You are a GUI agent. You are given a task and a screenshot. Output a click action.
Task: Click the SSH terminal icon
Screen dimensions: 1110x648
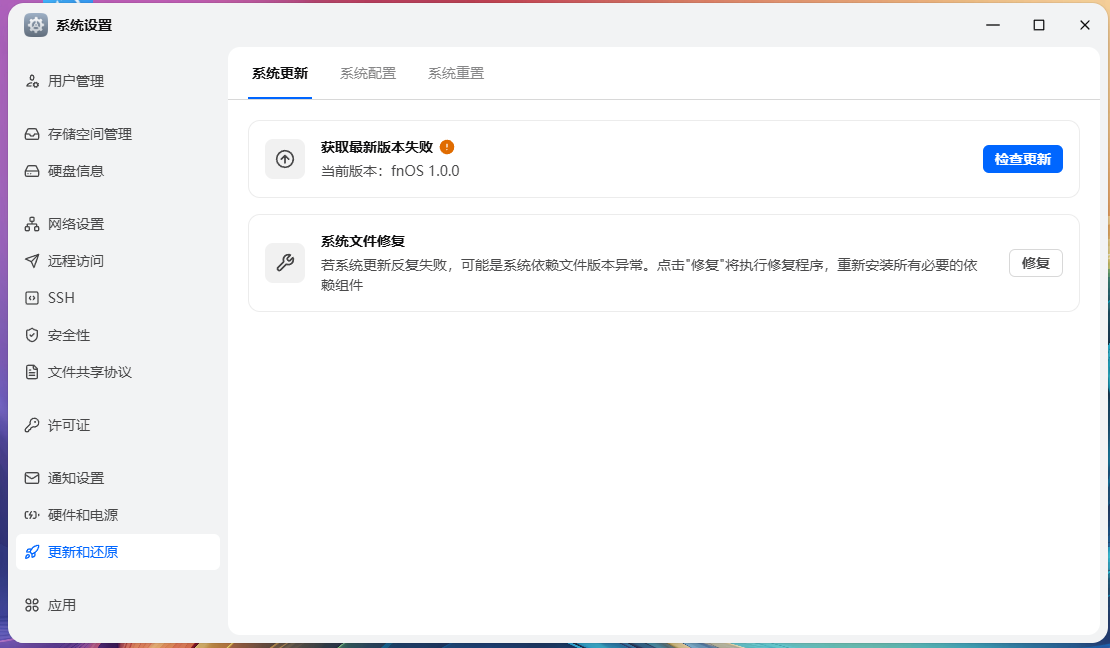coord(32,298)
